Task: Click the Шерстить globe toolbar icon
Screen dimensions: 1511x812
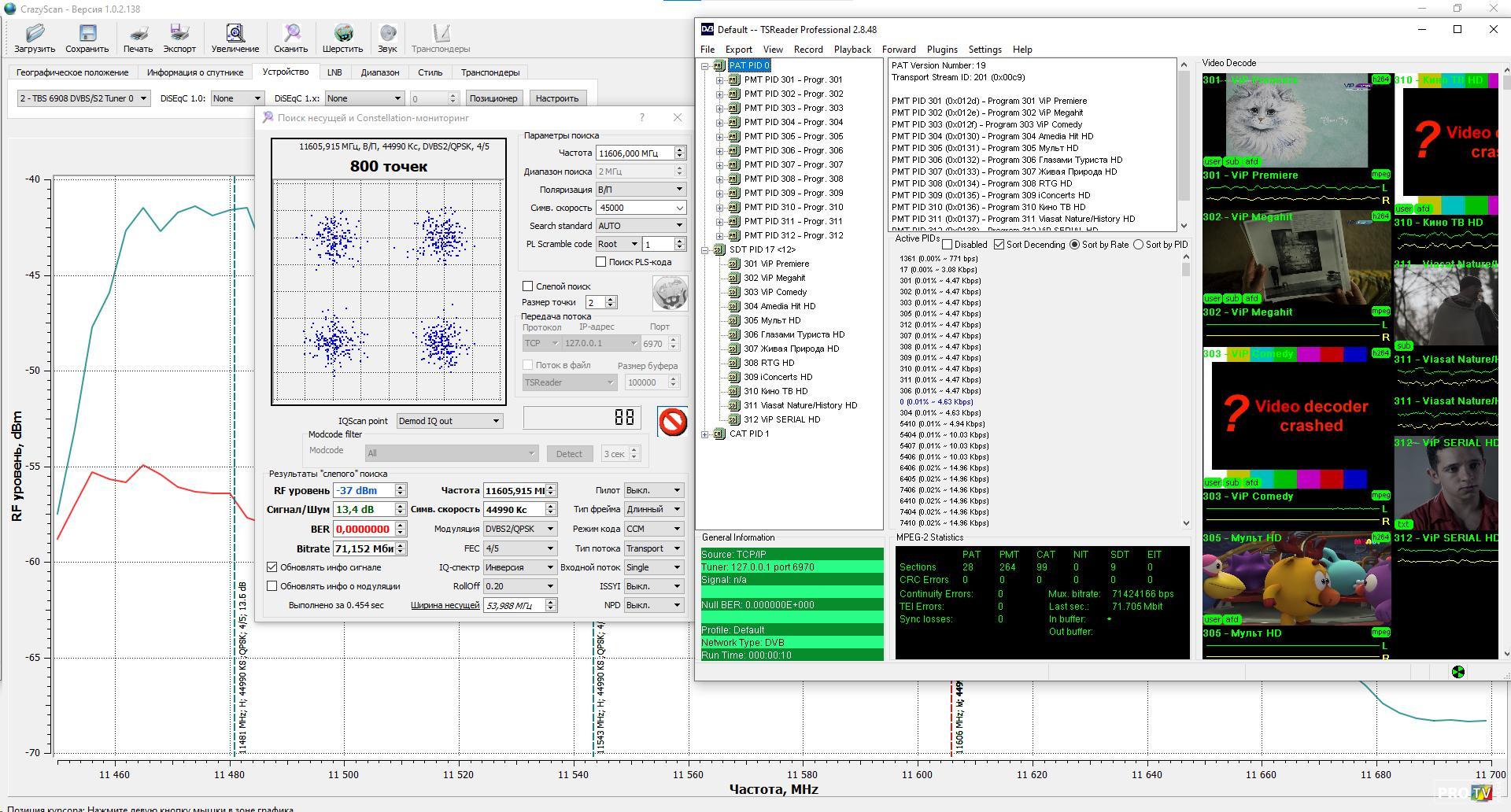Action: point(343,34)
